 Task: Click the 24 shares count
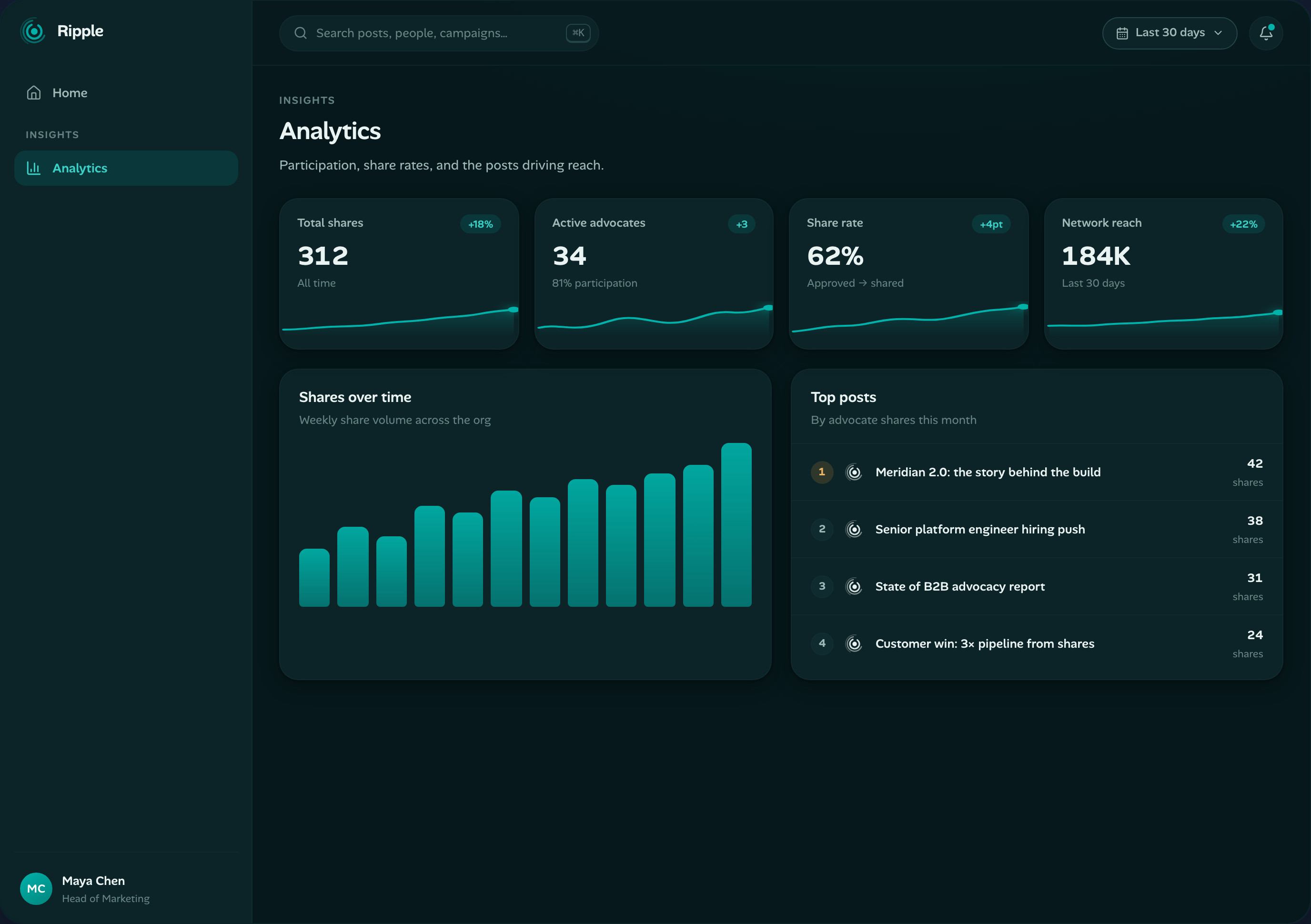point(1254,634)
